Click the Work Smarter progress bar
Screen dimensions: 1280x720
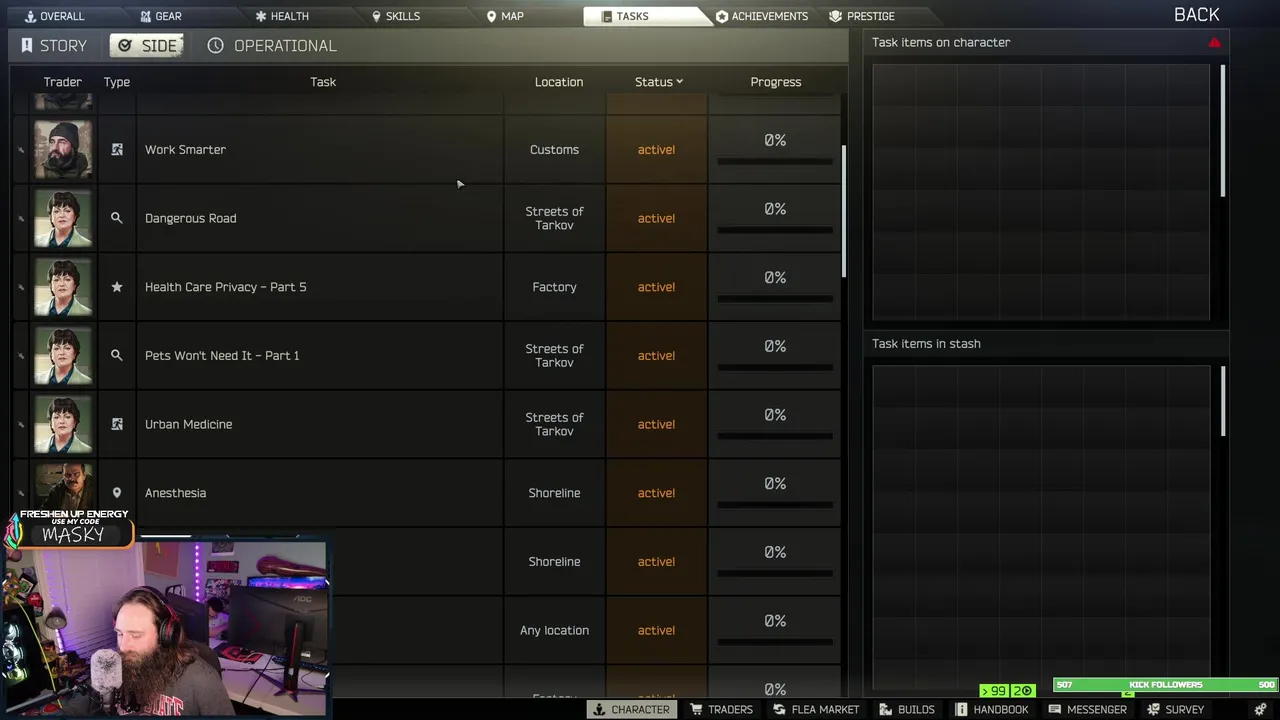775,161
